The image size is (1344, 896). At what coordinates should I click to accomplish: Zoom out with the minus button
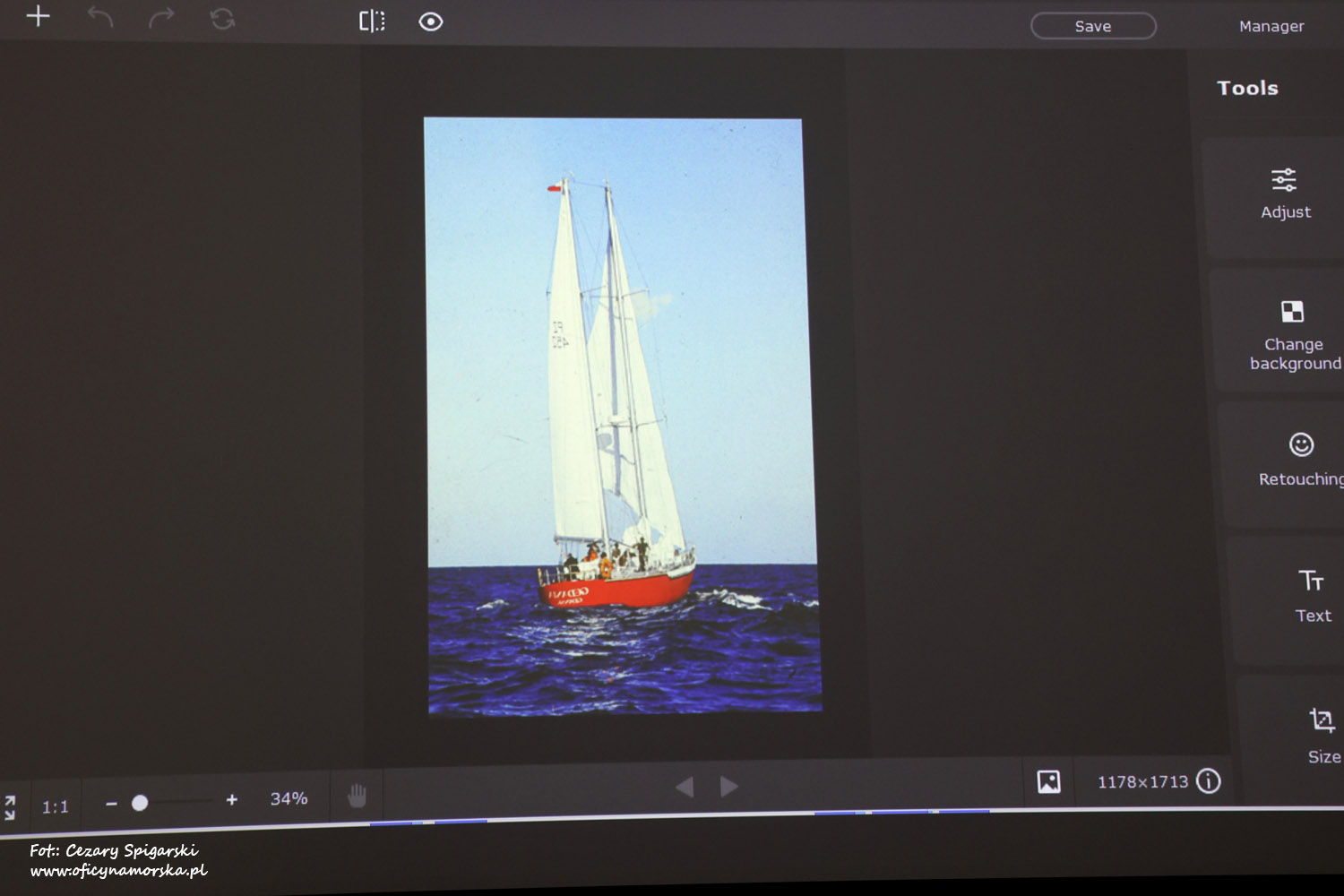point(111,804)
